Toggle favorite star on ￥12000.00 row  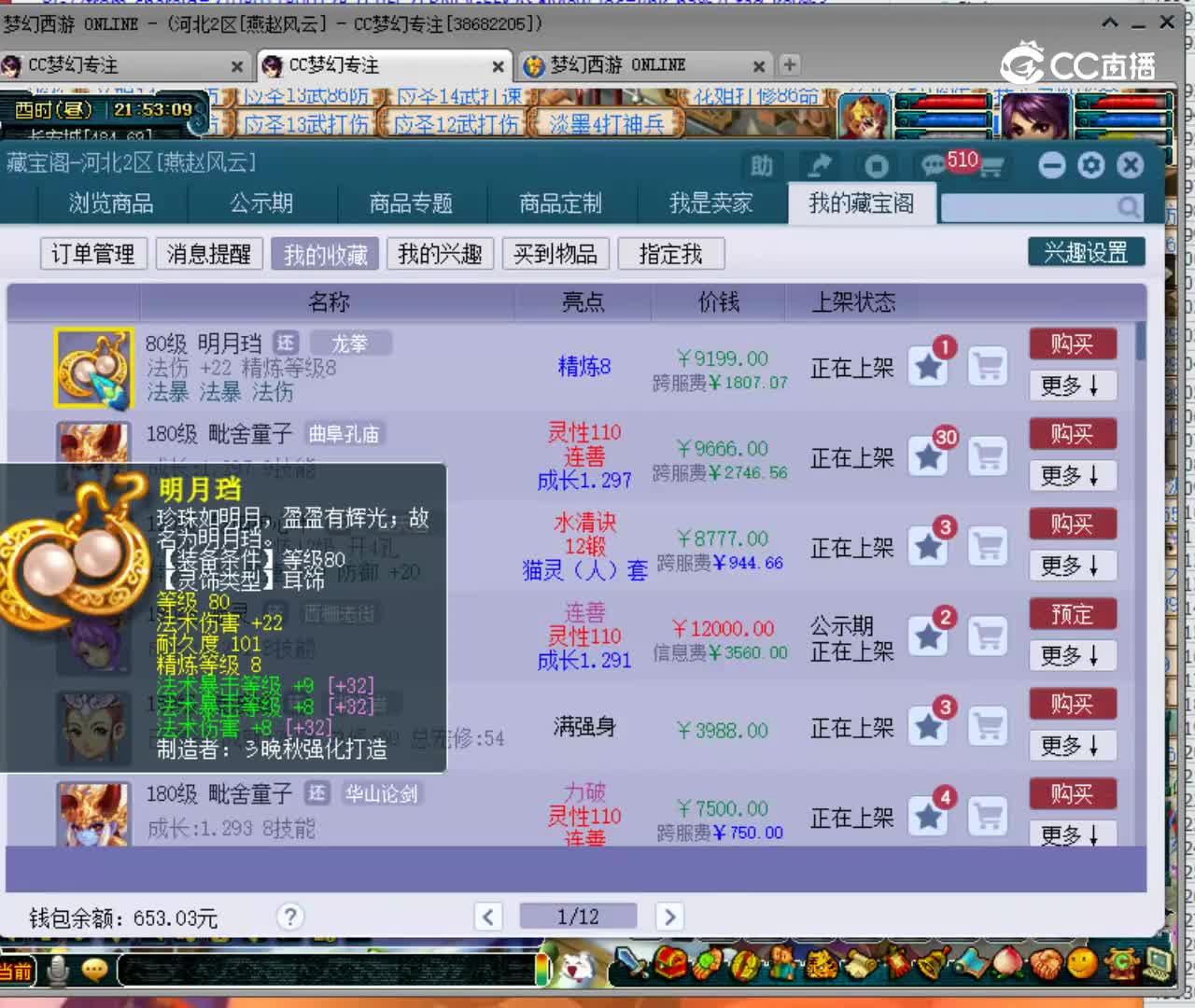[x=928, y=637]
